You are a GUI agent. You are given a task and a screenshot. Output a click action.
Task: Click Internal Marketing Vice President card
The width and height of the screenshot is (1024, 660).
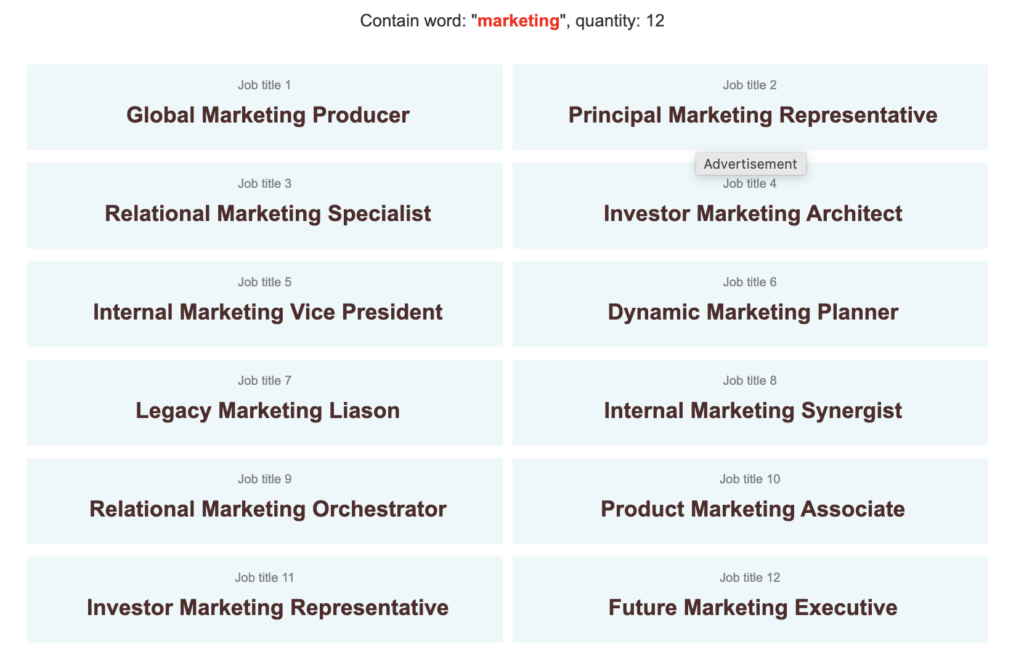click(264, 304)
